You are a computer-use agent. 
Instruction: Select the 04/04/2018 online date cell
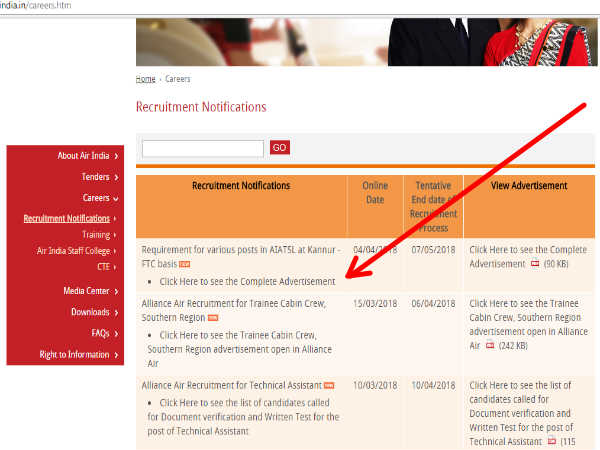375,250
